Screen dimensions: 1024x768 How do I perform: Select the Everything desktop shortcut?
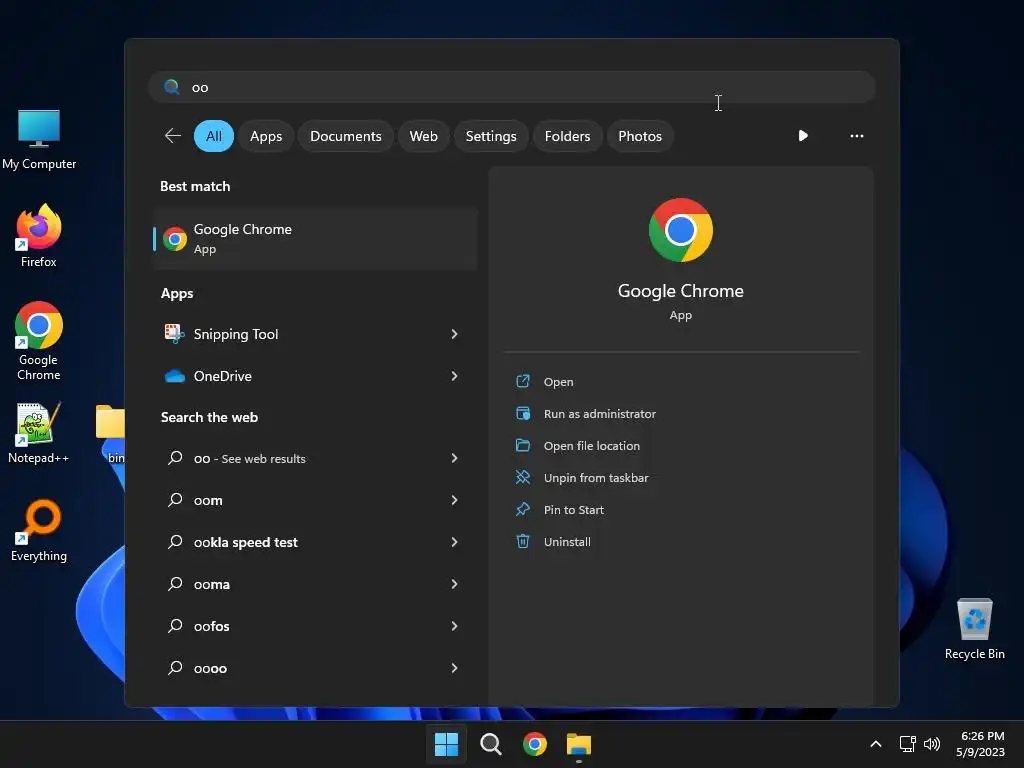coord(39,530)
